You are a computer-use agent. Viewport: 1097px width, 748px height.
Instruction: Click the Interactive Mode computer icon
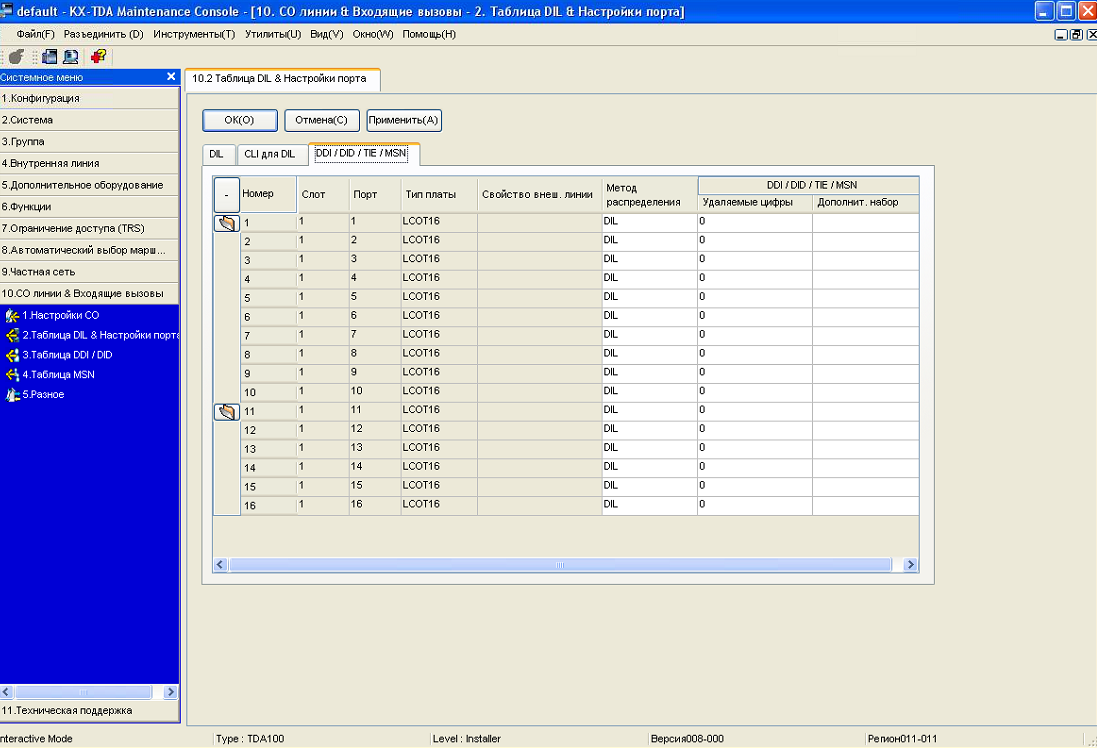(x=71, y=57)
